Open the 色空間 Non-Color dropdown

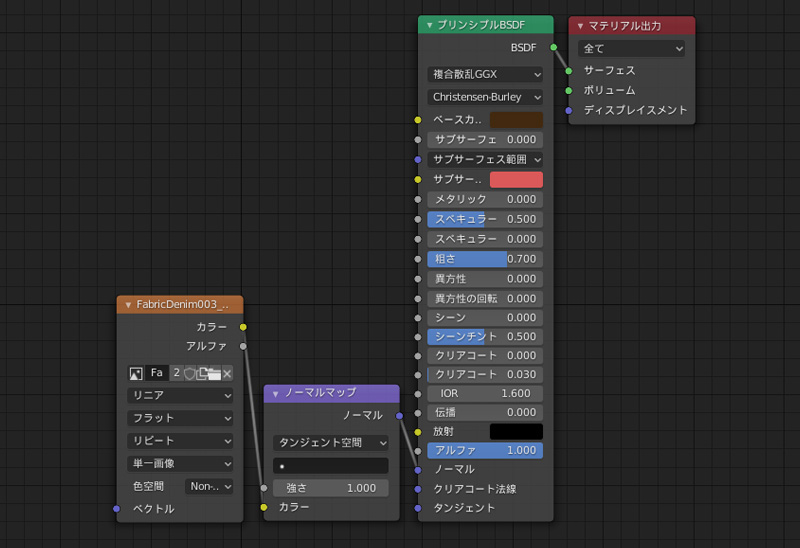click(209, 486)
